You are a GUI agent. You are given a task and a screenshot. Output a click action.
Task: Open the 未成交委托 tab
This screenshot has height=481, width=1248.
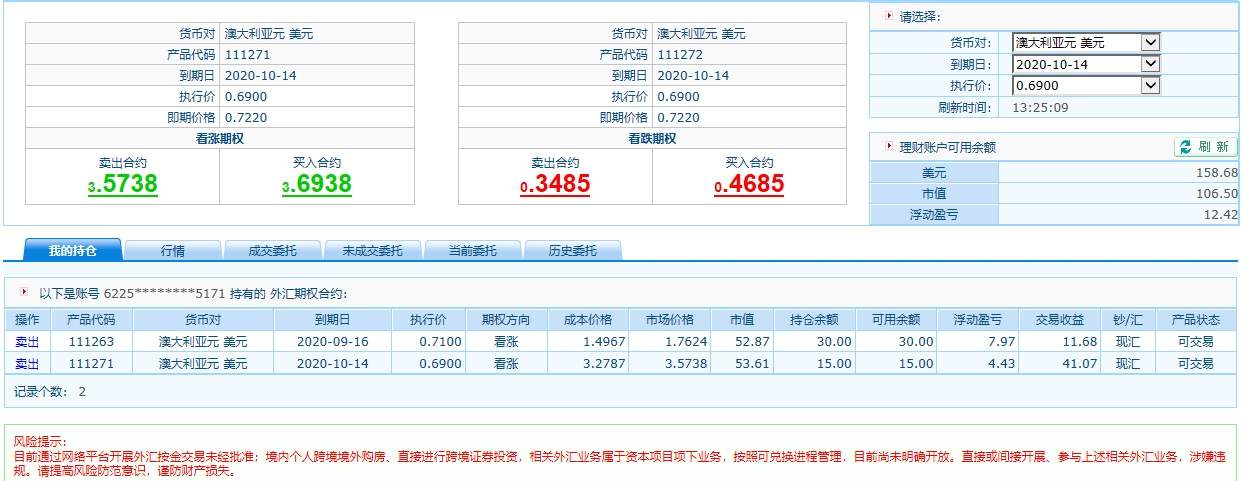(x=372, y=250)
